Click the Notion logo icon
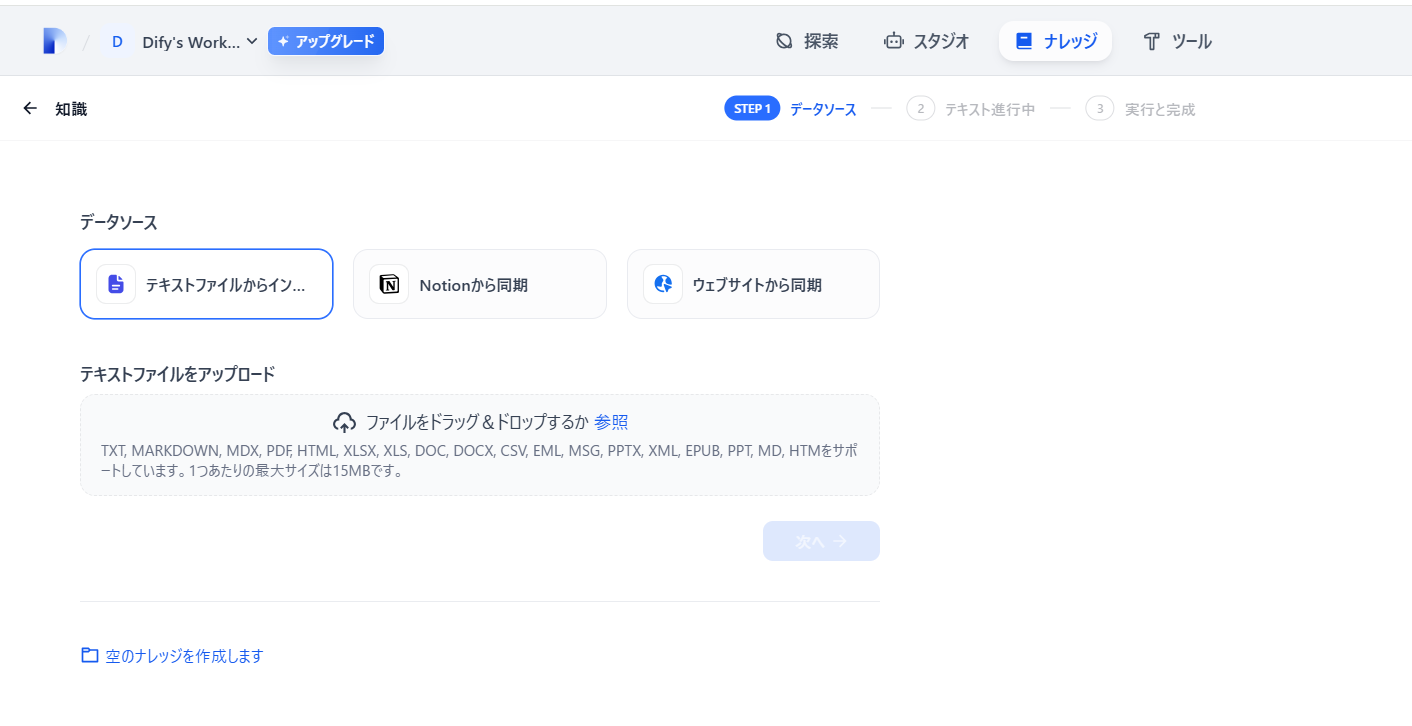This screenshot has height=726, width=1412. coord(389,284)
